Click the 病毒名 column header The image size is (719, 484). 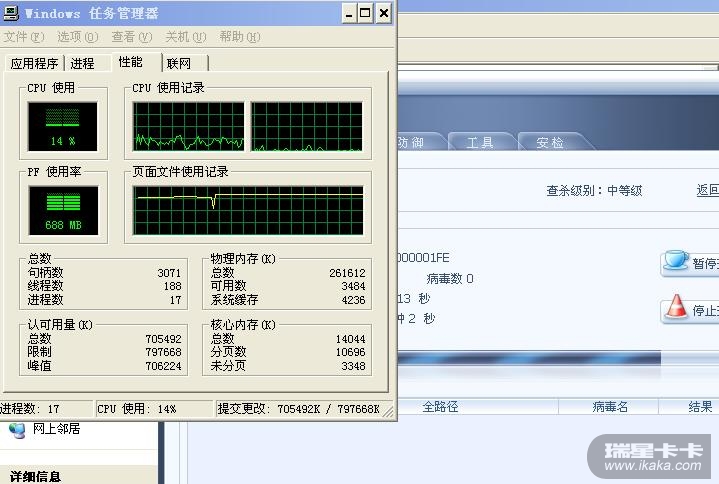click(x=609, y=407)
